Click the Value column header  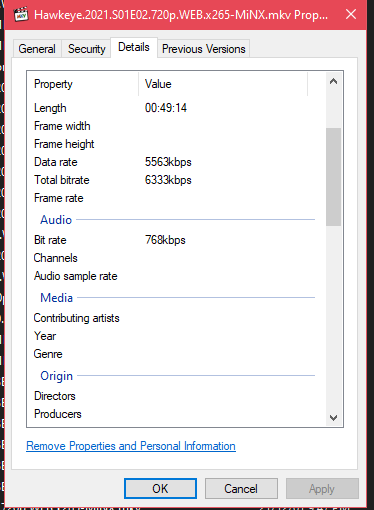pos(223,84)
